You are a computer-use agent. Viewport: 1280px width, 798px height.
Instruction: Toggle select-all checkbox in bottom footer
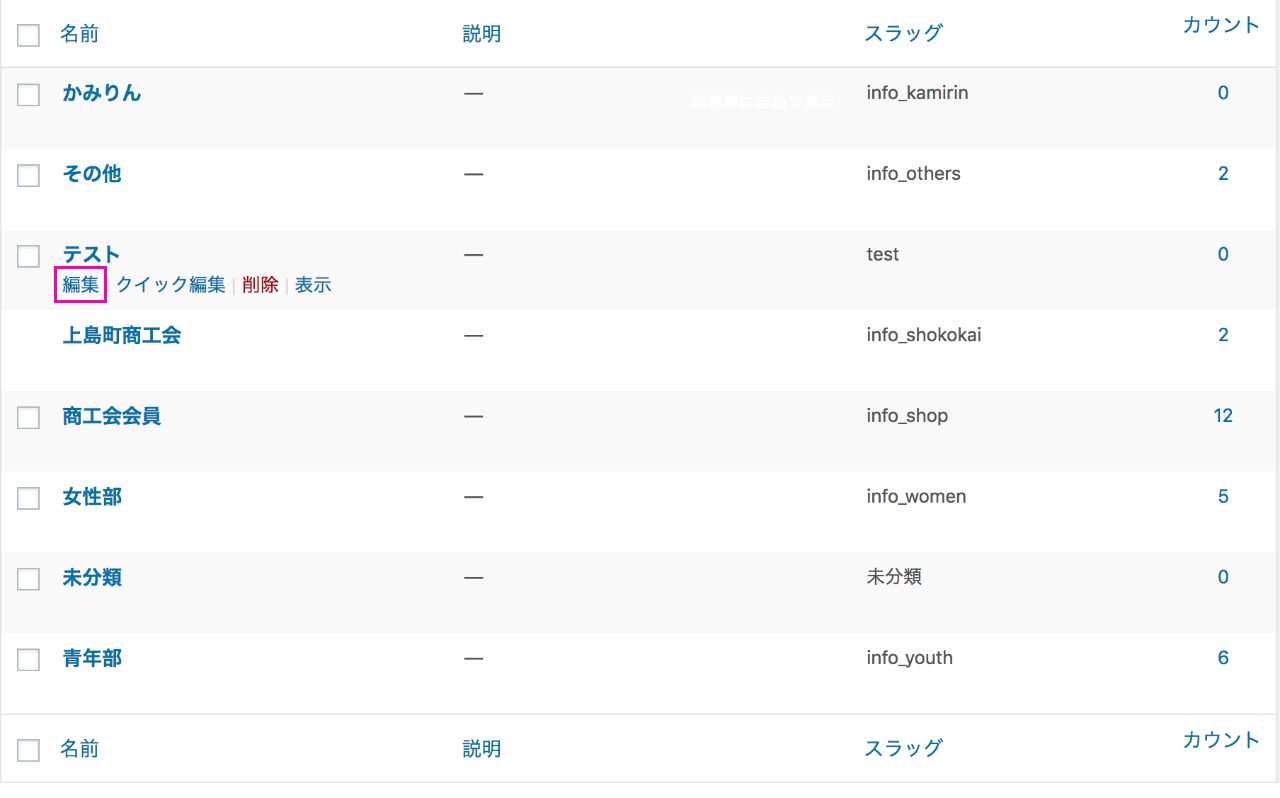[x=29, y=750]
